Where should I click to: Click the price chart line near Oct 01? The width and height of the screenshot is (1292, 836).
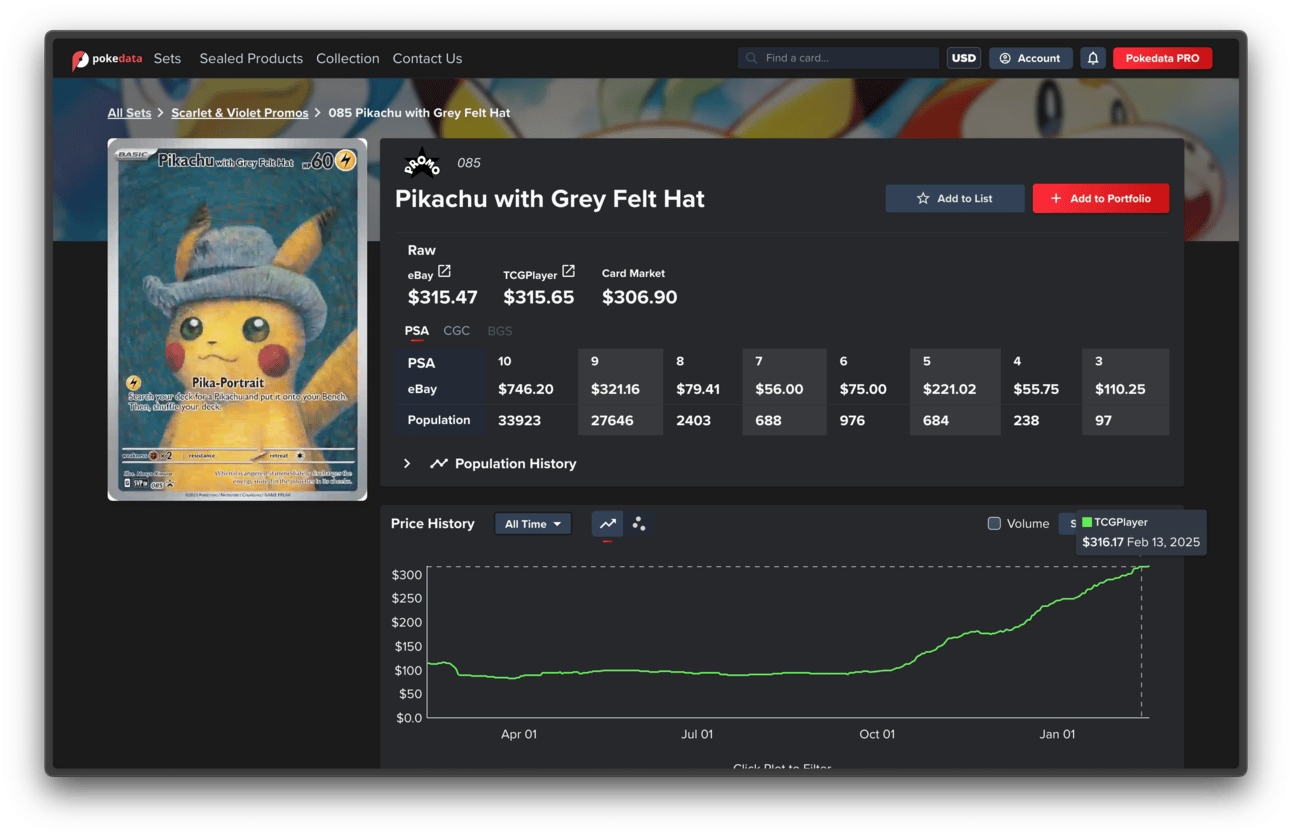click(x=877, y=671)
